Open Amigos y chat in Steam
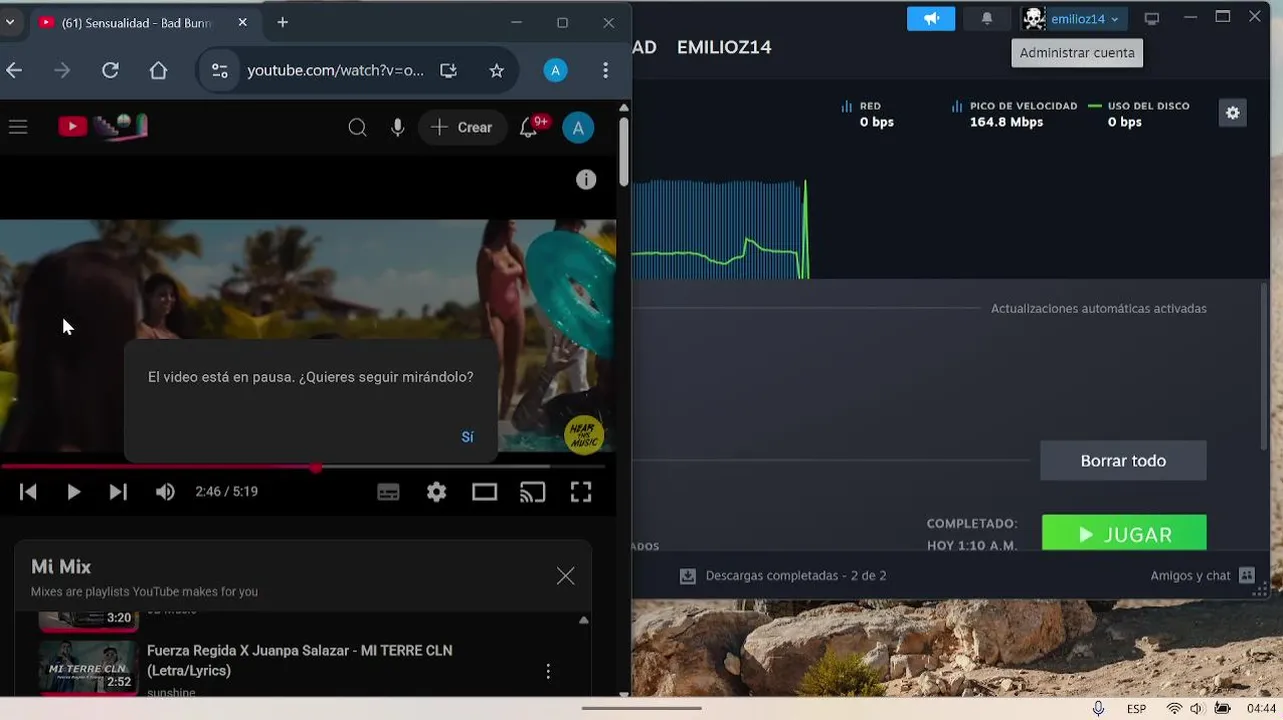The image size is (1283, 720). [x=1202, y=576]
